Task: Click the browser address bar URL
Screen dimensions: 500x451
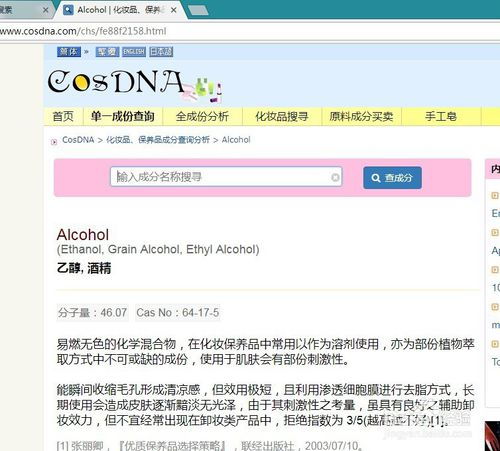Action: click(83, 31)
